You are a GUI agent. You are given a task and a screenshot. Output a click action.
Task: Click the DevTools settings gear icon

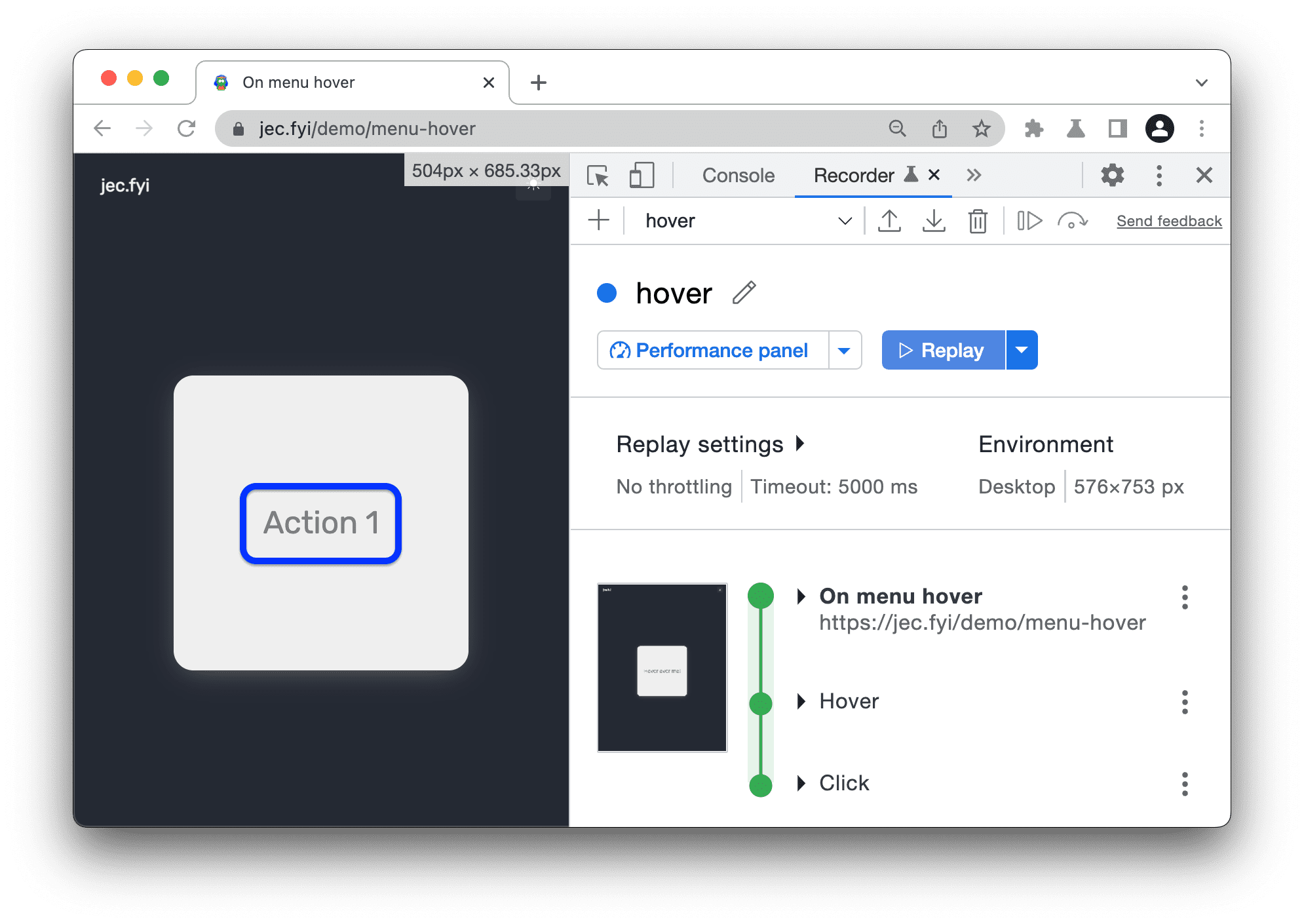click(x=1112, y=174)
